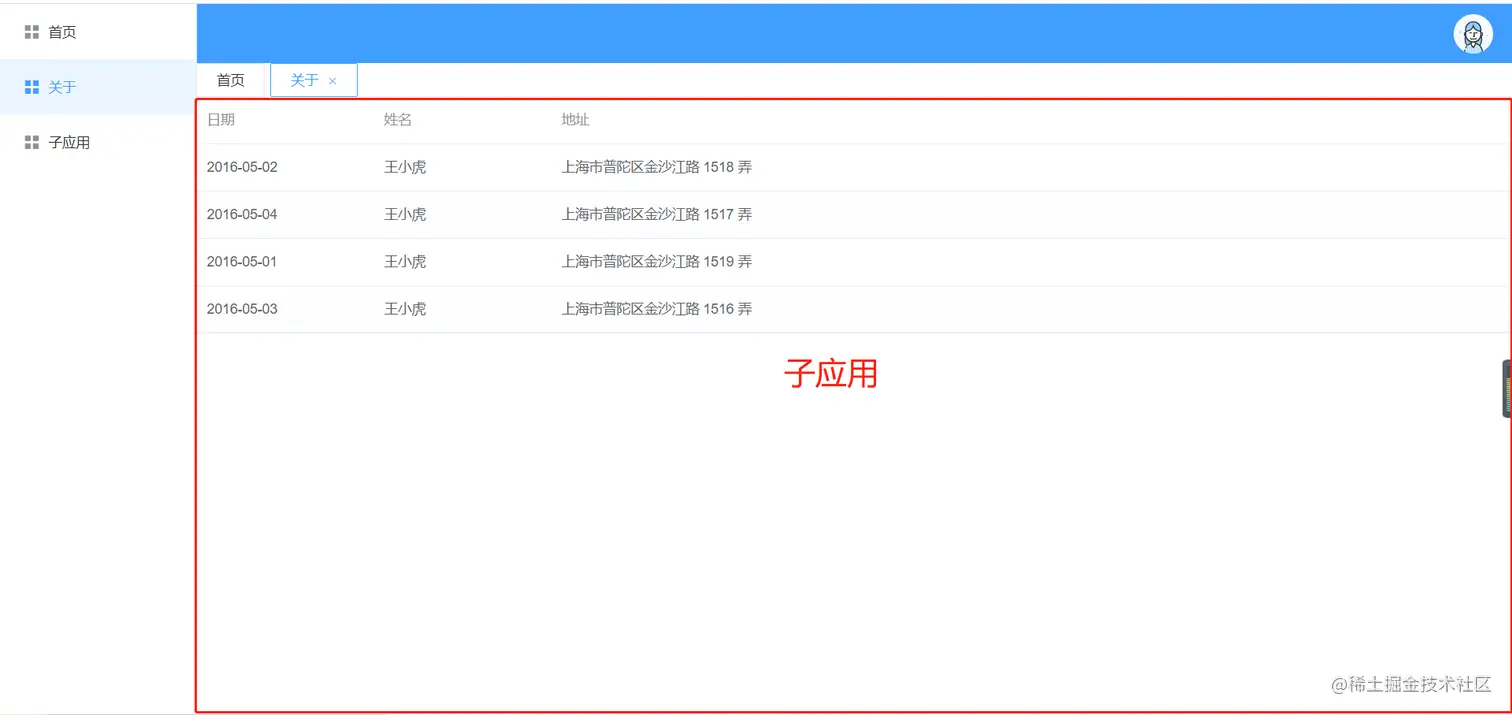Click the grid icon beside 子应用 in sidebar
The image size is (1512, 715).
click(x=32, y=142)
